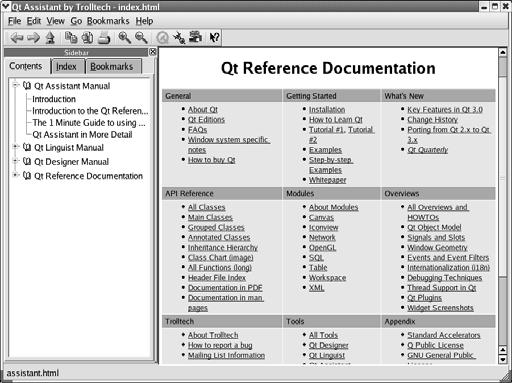Click the book icon beside Qt Designer Manual

pyautogui.click(x=27, y=162)
